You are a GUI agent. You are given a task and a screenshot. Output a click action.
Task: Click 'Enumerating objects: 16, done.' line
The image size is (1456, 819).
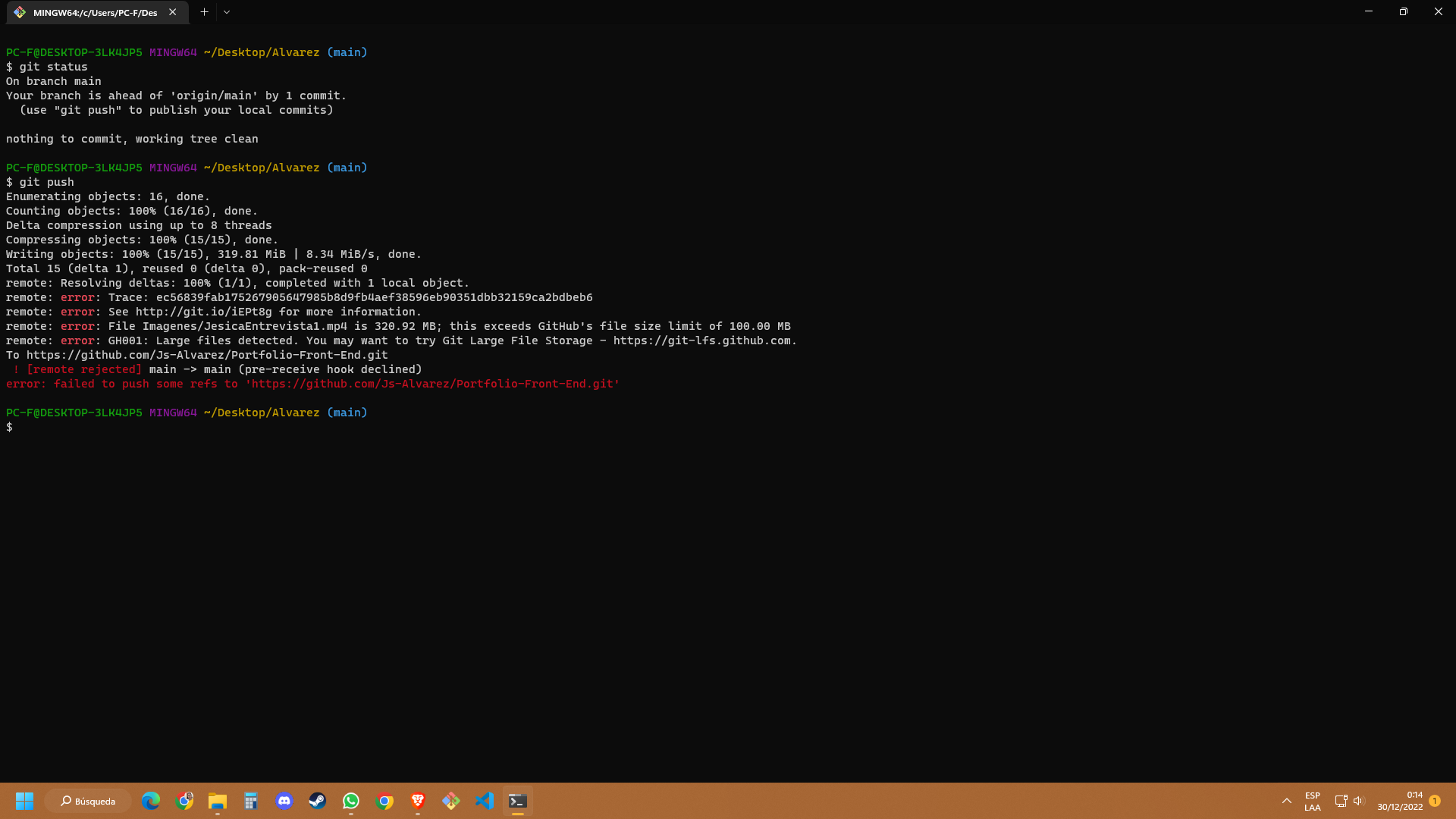point(108,196)
